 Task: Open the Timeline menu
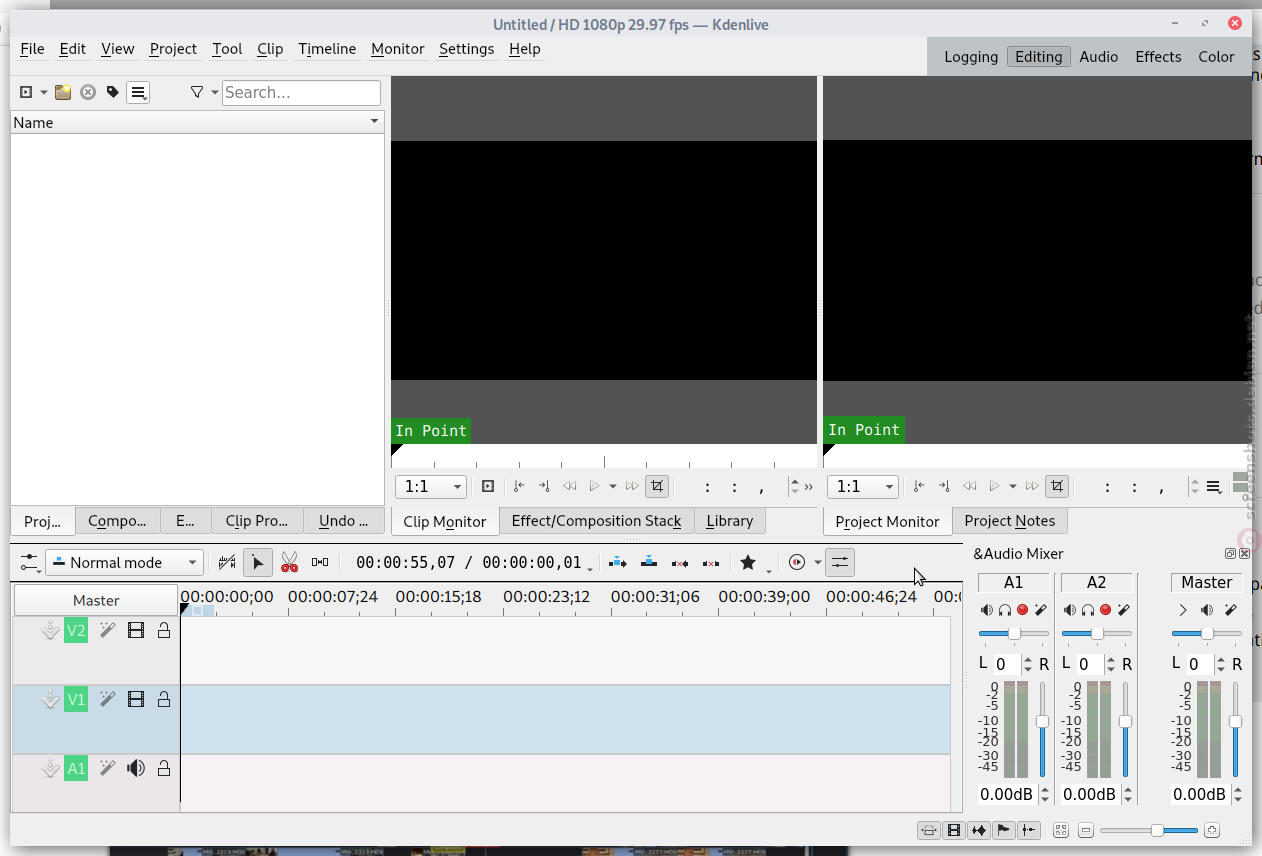point(327,48)
